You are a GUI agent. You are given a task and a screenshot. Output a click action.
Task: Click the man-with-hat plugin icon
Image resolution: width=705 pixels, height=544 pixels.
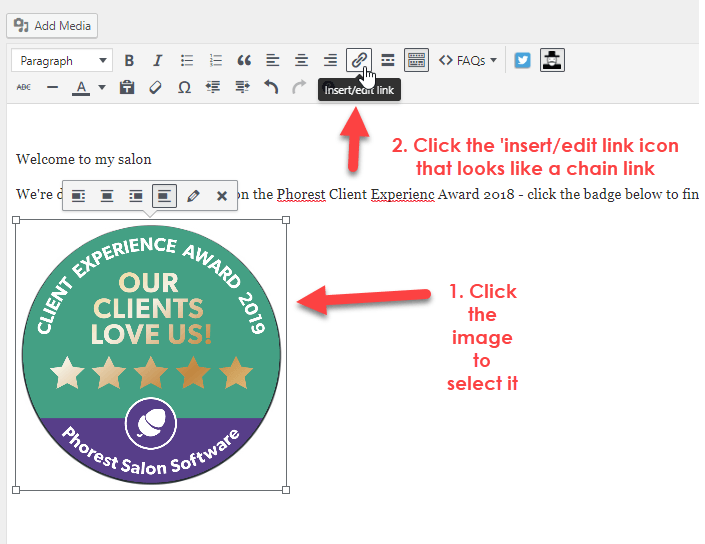click(552, 60)
